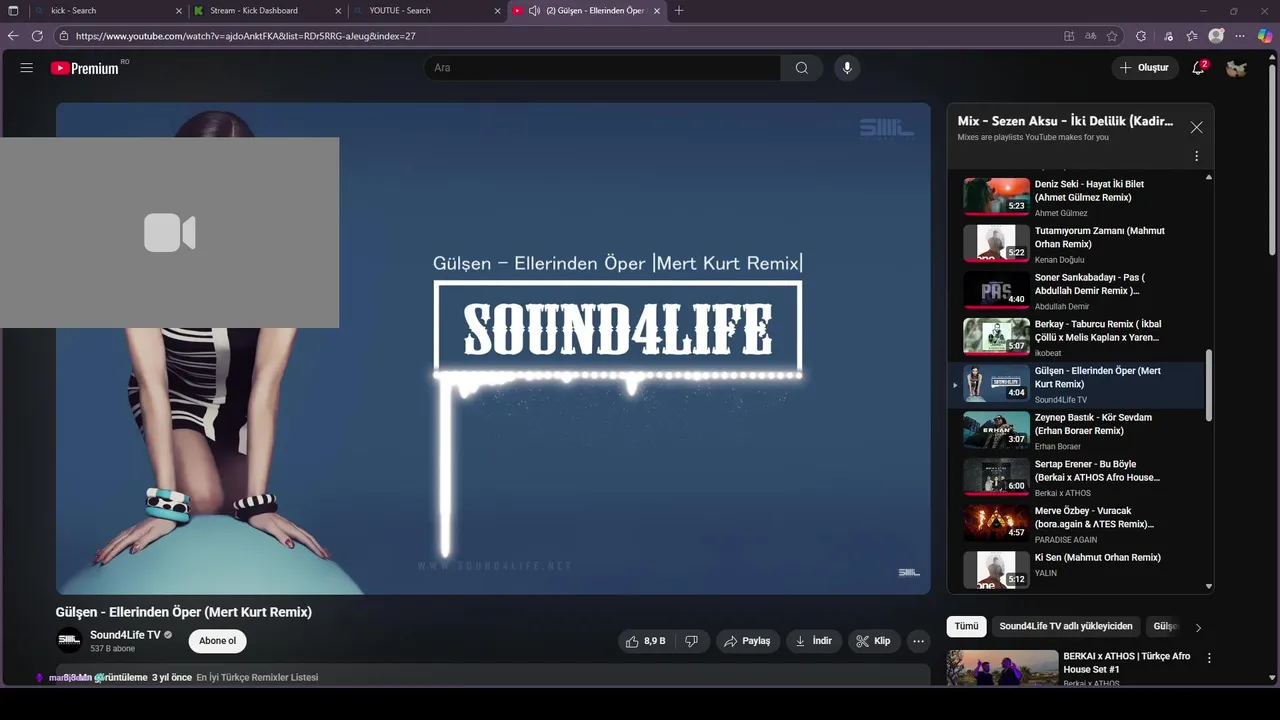
Task: Open the YouTube account avatar menu
Action: pyautogui.click(x=1236, y=68)
